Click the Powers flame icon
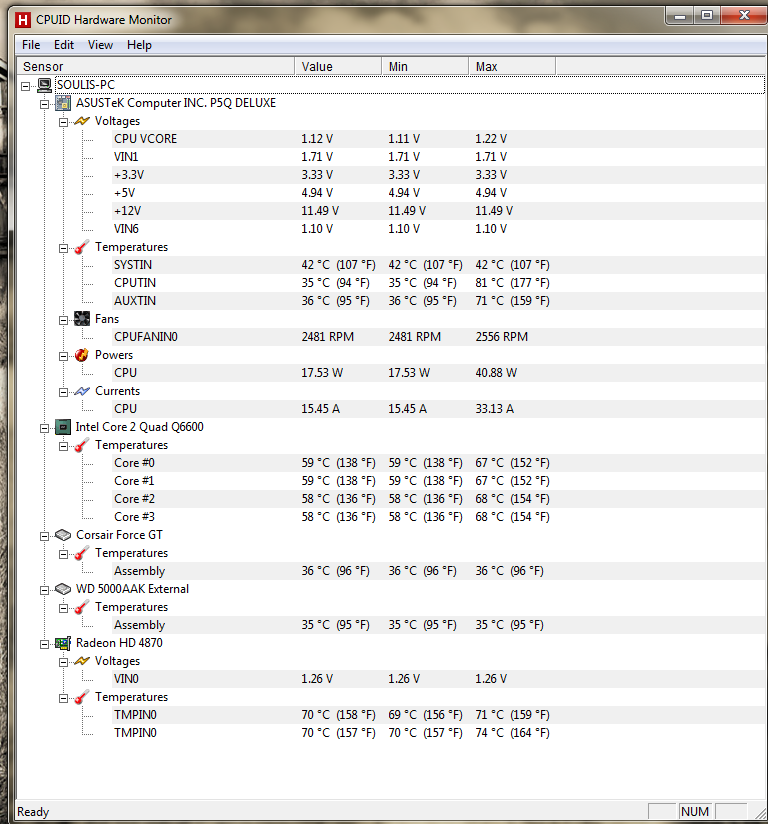Viewport: 768px width, 824px height. click(x=82, y=355)
